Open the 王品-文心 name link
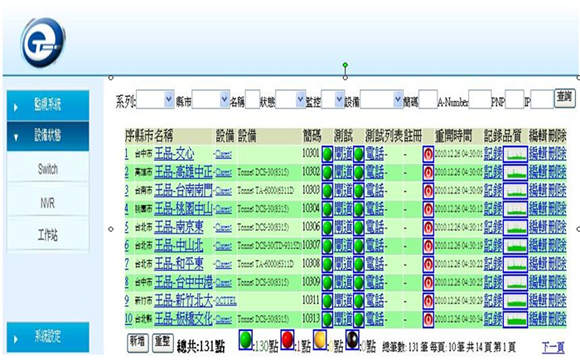The width and height of the screenshot is (580, 360). point(174,154)
